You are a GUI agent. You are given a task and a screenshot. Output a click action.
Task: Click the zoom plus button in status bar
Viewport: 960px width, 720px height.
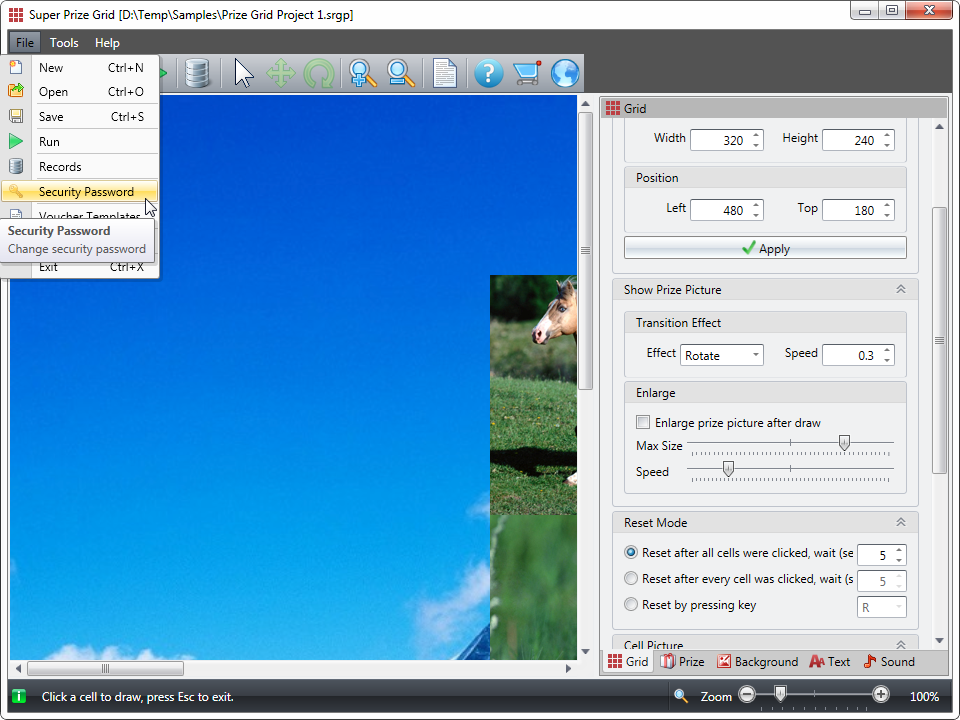(881, 695)
